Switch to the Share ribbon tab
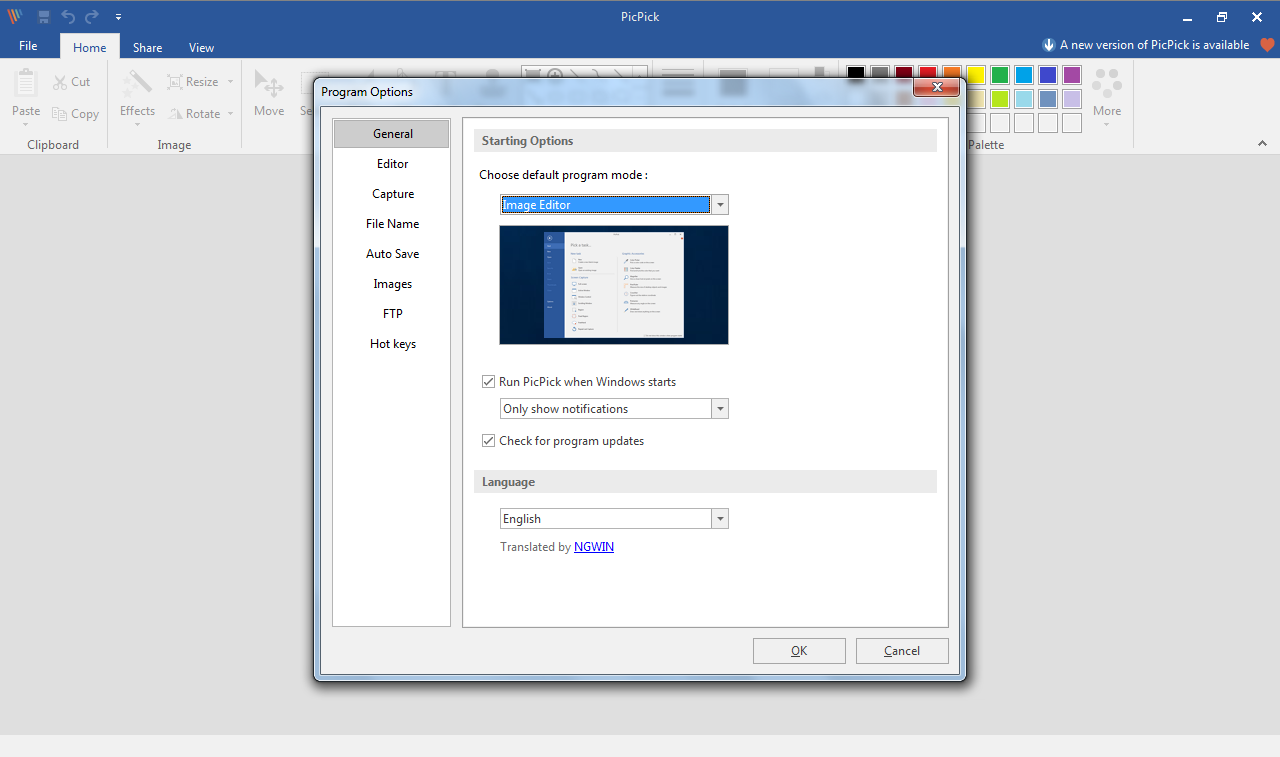Screen dimensions: 1280x757 tap(148, 47)
